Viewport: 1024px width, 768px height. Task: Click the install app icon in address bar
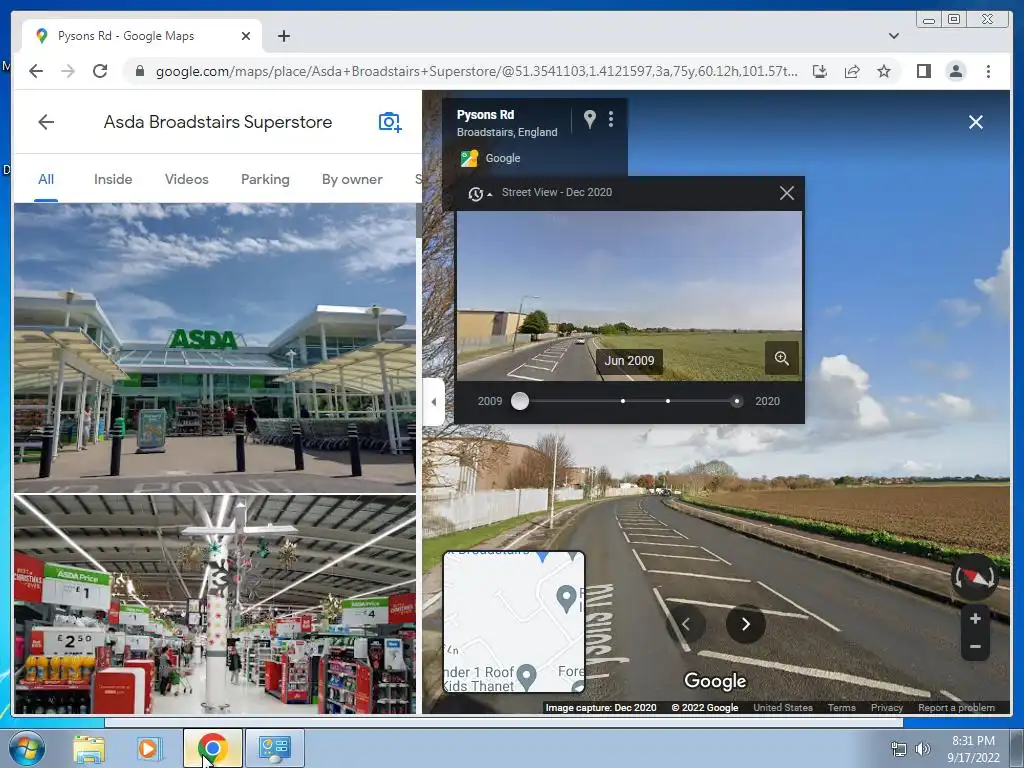point(820,71)
